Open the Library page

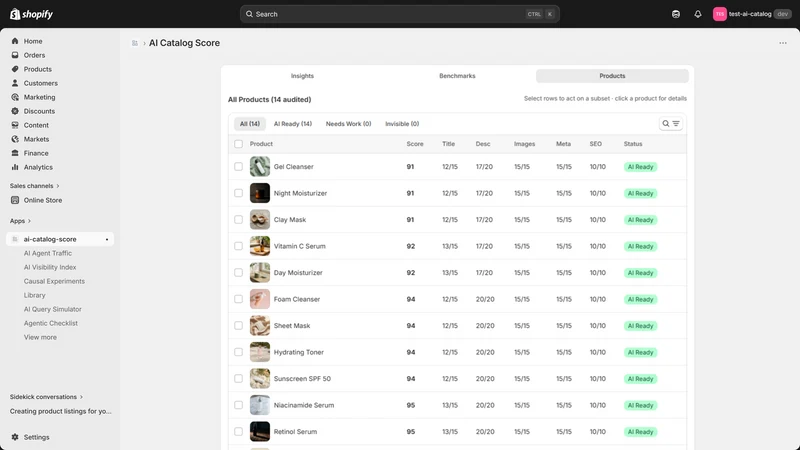coord(35,295)
